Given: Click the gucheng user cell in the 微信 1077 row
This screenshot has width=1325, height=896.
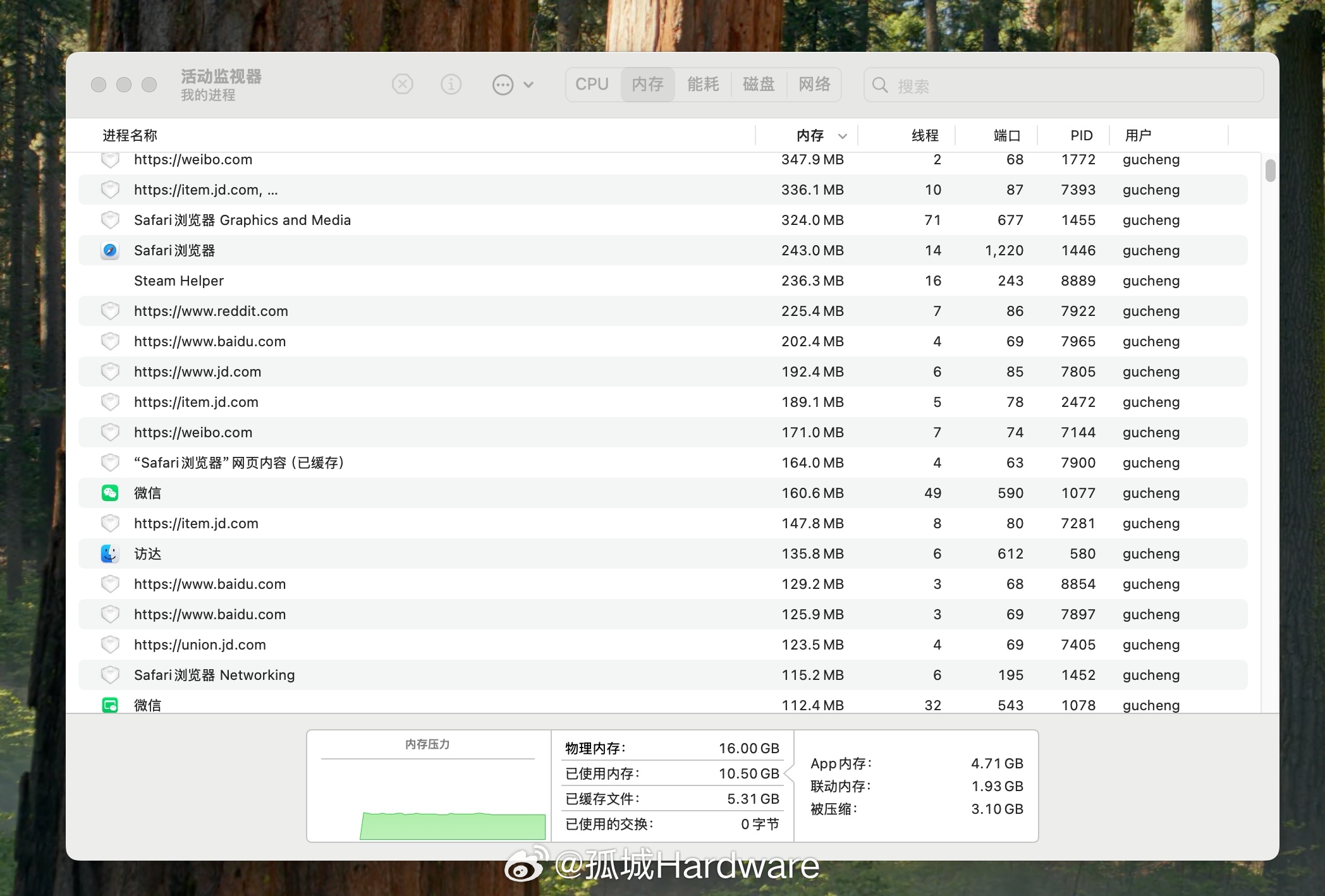Looking at the screenshot, I should click(1151, 493).
